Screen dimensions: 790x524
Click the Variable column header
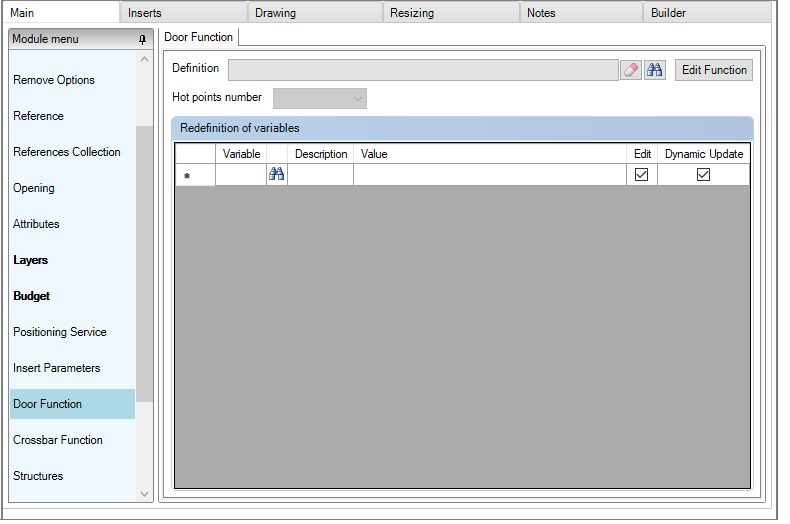coord(241,154)
